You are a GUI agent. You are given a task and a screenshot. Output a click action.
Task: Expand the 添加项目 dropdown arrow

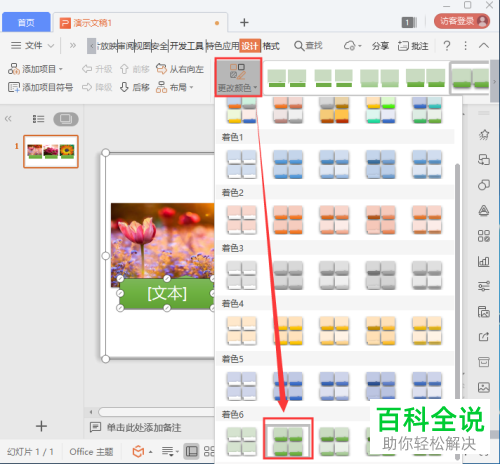pos(61,69)
